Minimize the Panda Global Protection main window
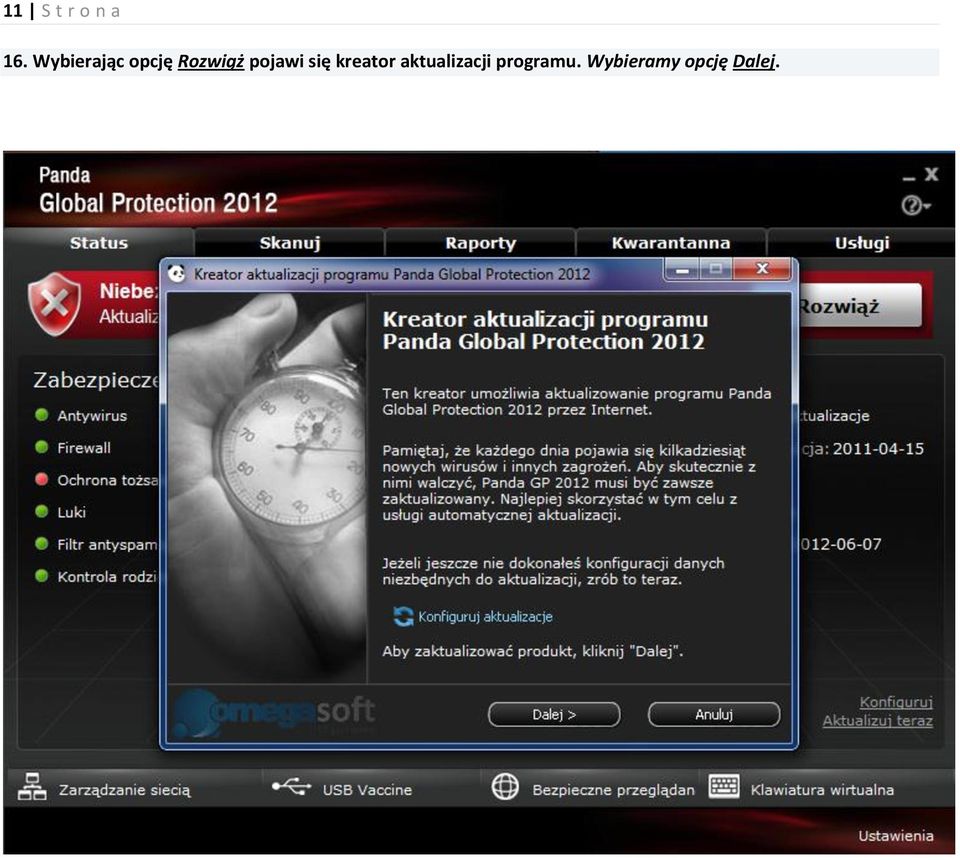The width and height of the screenshot is (960, 860). pyautogui.click(x=909, y=178)
